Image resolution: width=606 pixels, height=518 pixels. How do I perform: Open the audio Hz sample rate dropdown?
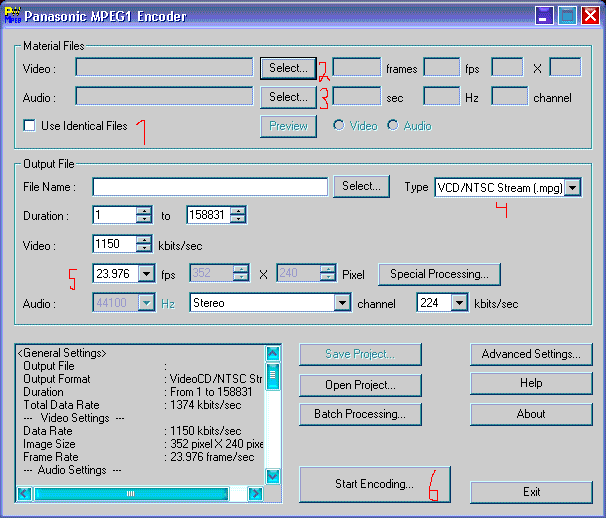click(146, 303)
